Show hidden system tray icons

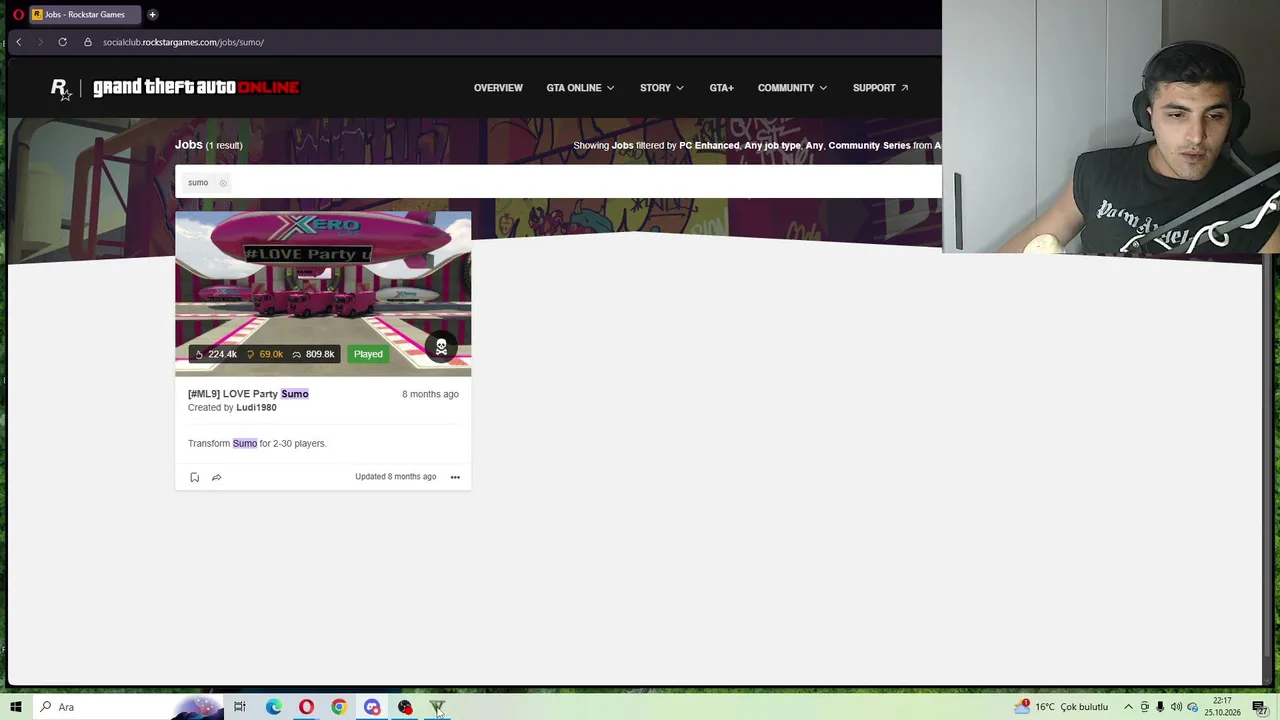coord(1128,707)
